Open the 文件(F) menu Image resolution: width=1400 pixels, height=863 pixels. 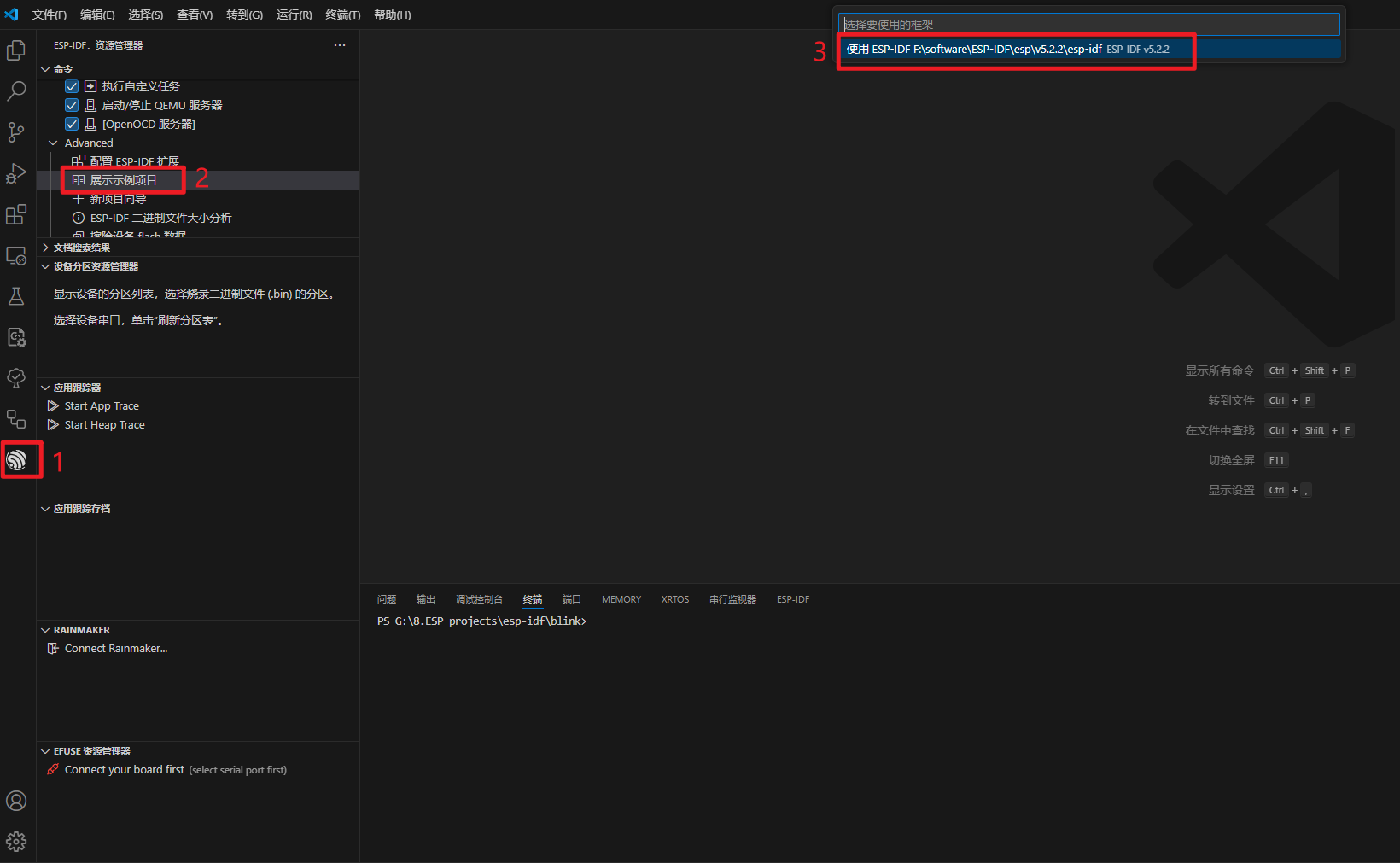pyautogui.click(x=49, y=15)
